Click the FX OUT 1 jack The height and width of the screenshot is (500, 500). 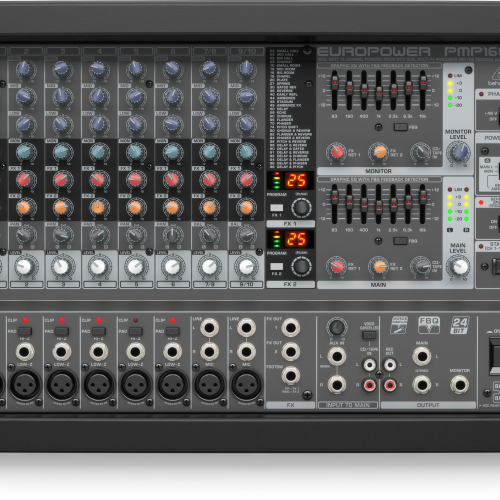coord(291,328)
